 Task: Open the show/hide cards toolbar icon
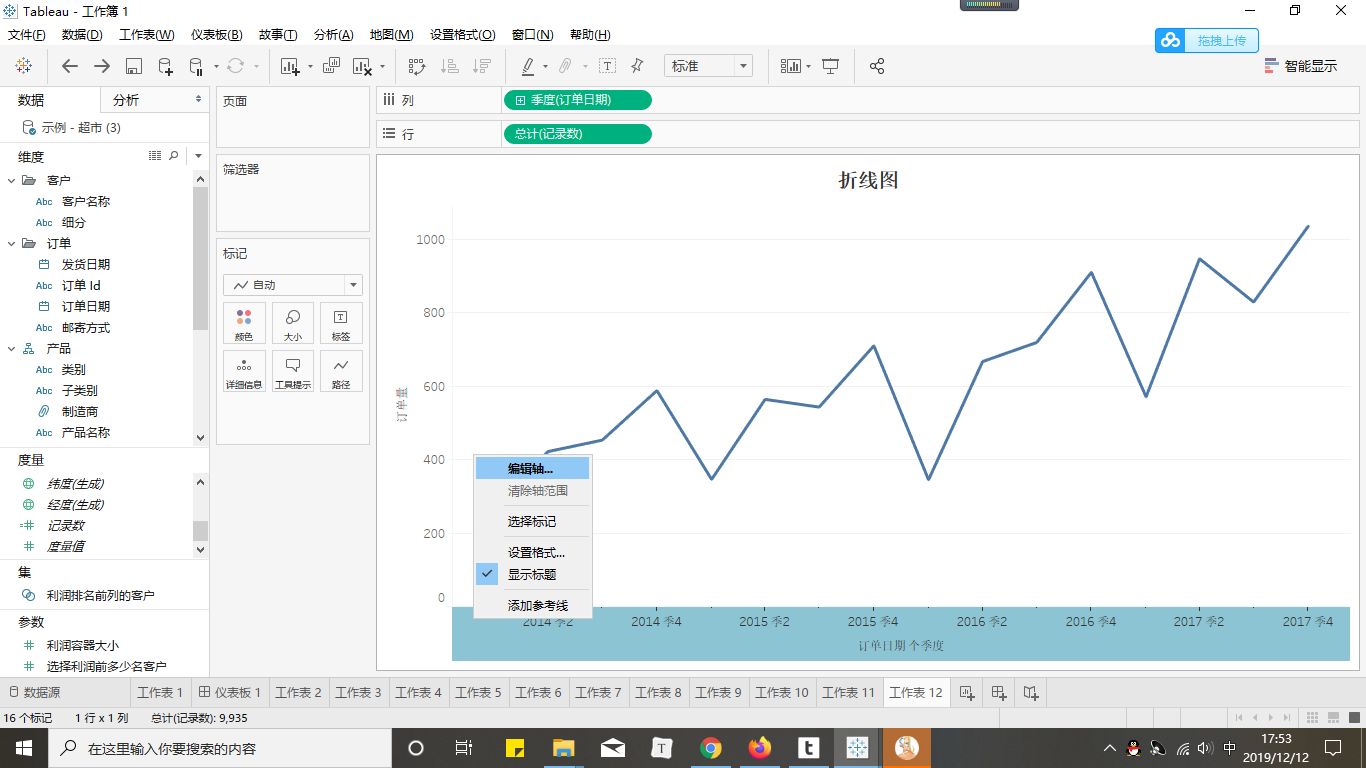[x=791, y=66]
